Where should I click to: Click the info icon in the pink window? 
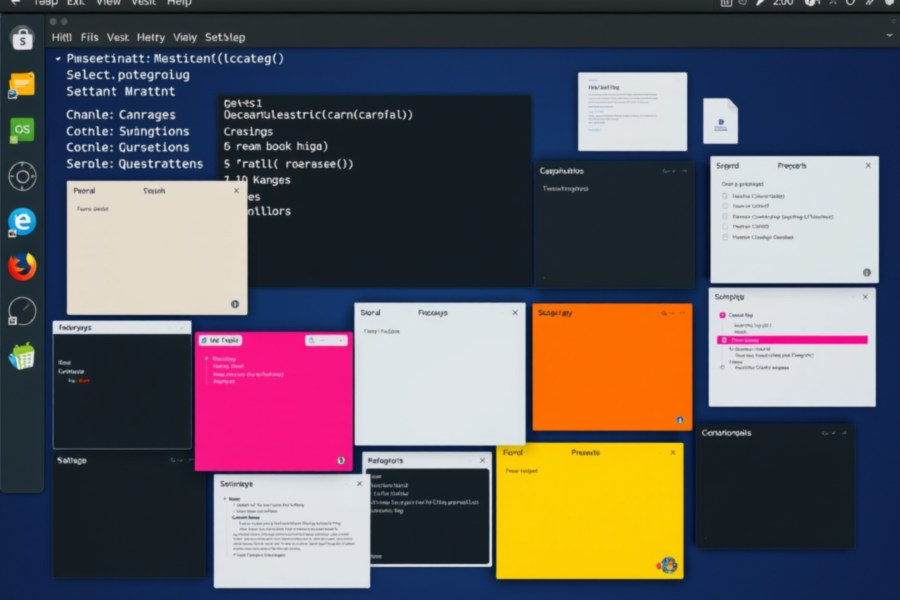pyautogui.click(x=341, y=460)
